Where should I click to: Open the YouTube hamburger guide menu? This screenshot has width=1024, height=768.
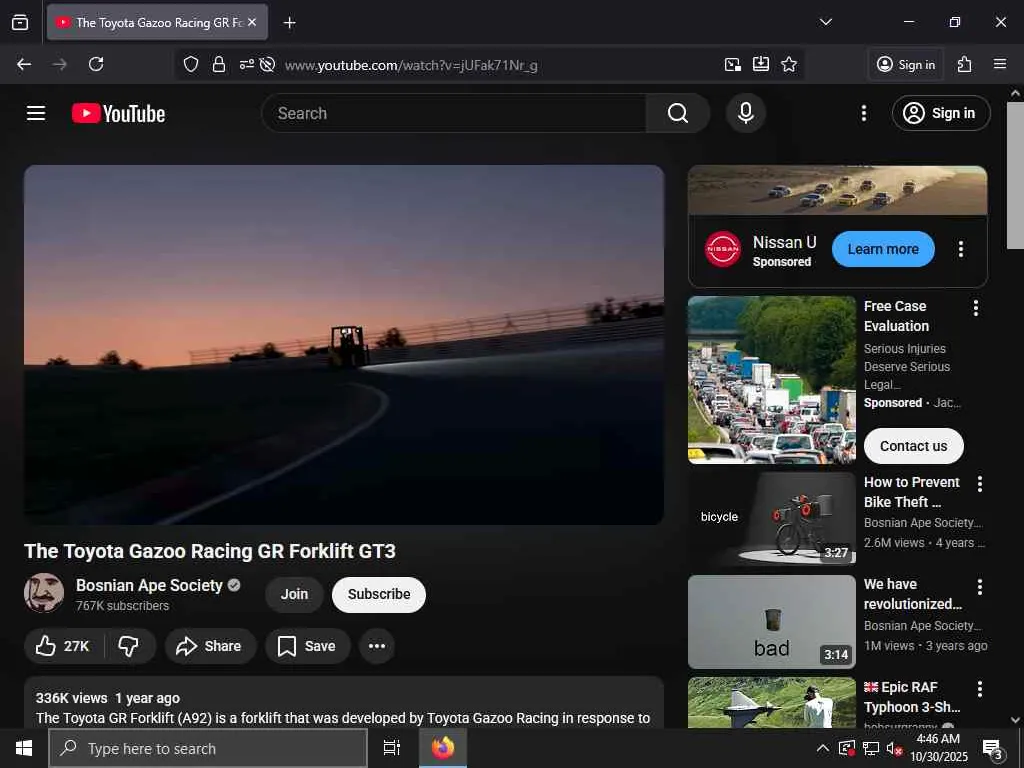[x=36, y=113]
